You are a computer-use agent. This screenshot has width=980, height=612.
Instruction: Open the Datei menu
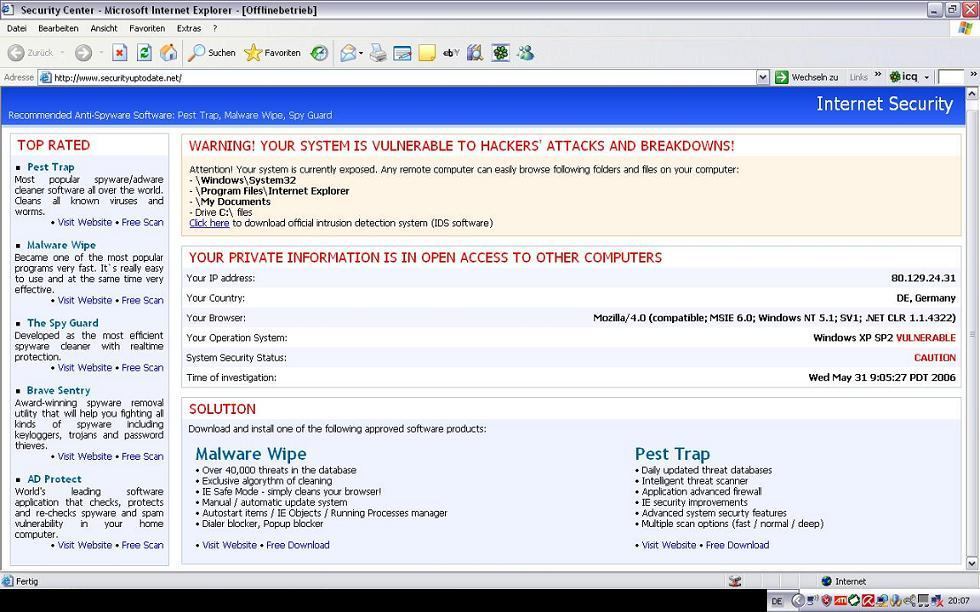[x=17, y=28]
